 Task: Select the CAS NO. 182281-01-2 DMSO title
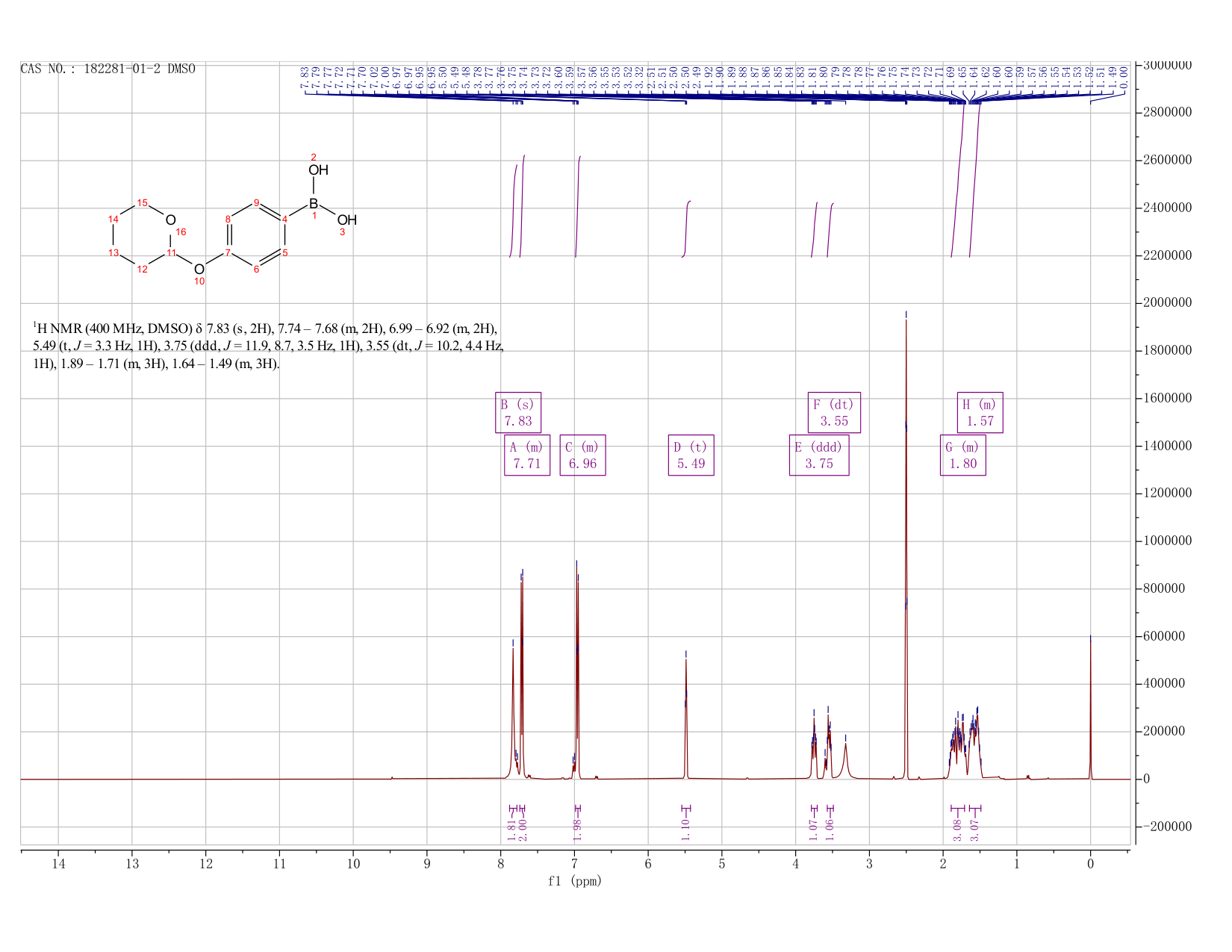pos(108,69)
